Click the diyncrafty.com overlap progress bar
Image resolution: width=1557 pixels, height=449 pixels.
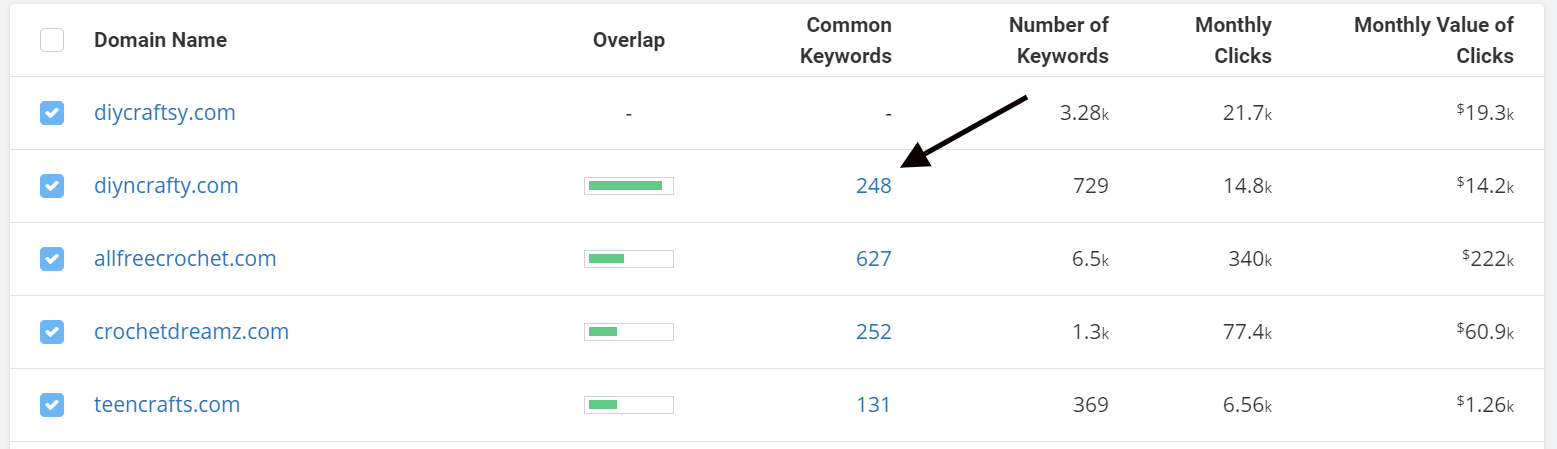pyautogui.click(x=629, y=186)
